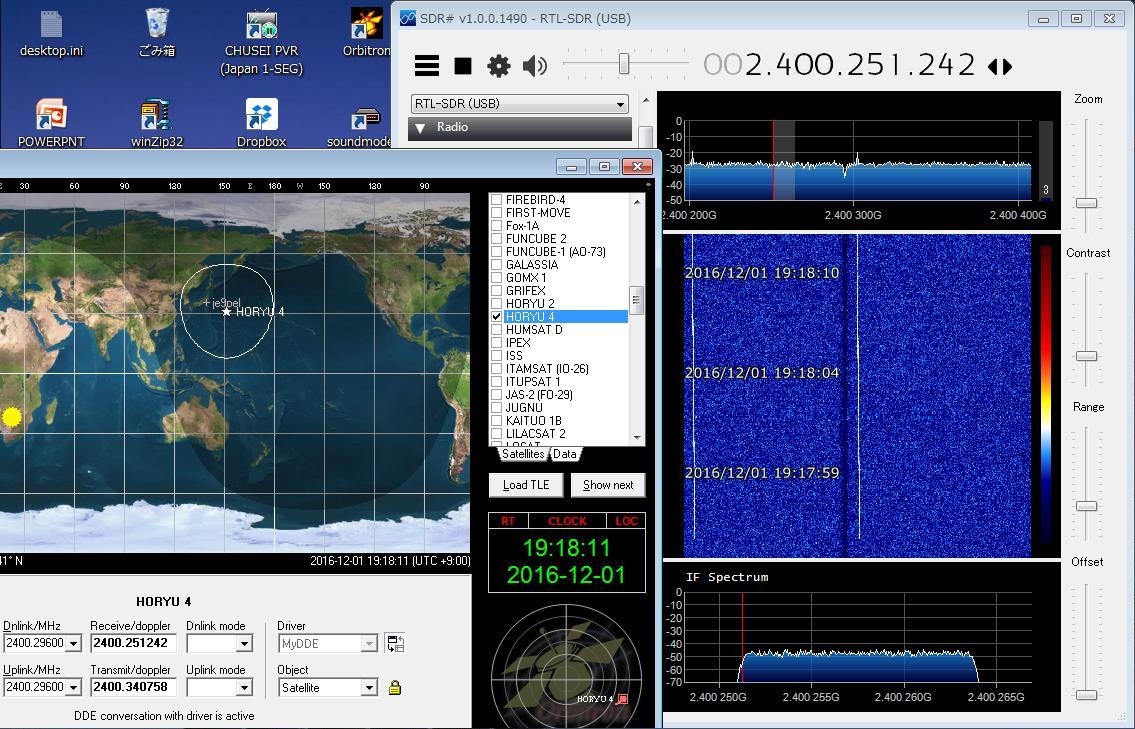This screenshot has width=1135, height=729.
Task: Click the Transmit/doppler frequency field
Action: [132, 687]
